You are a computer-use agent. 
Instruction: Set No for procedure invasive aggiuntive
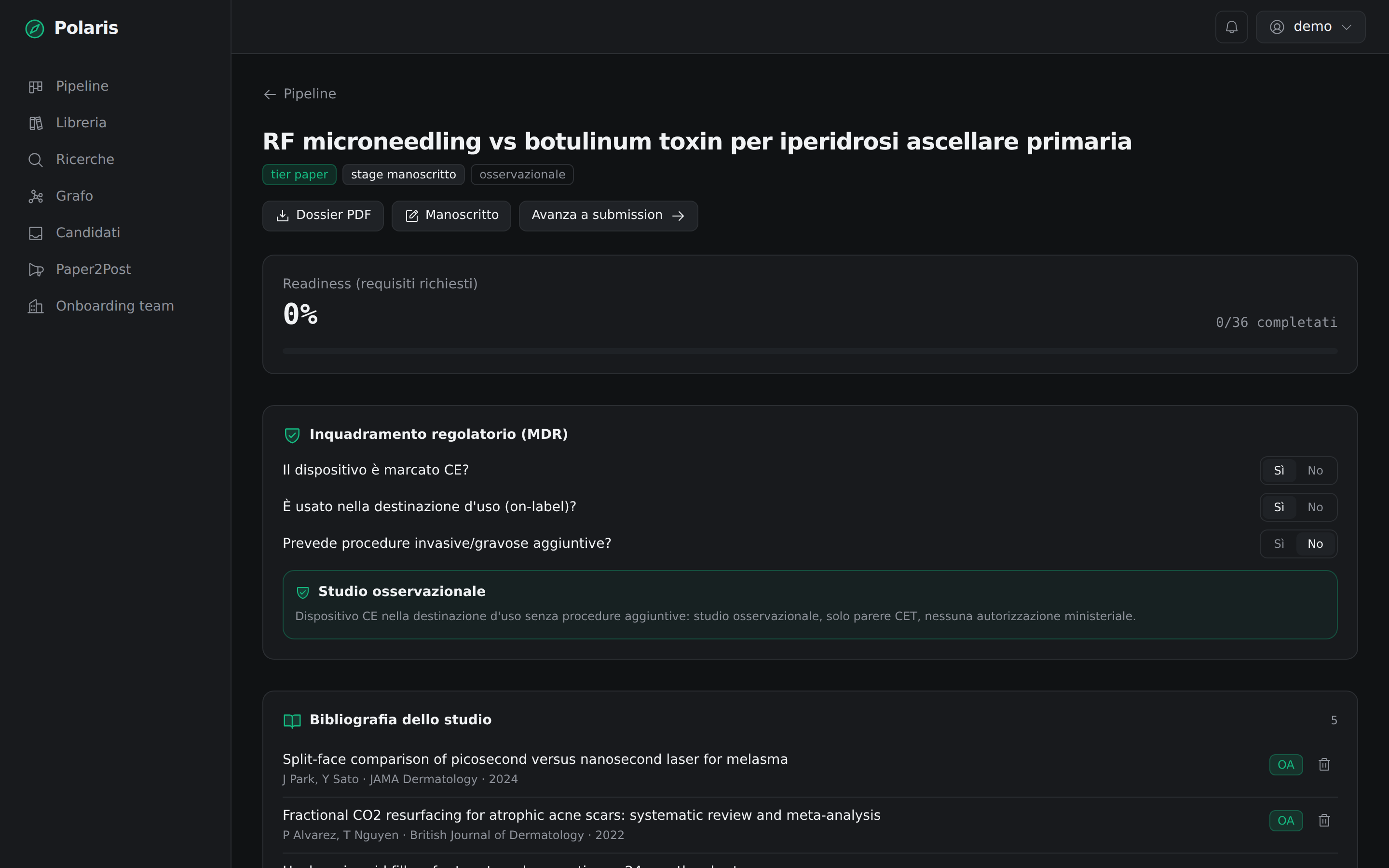1315,544
